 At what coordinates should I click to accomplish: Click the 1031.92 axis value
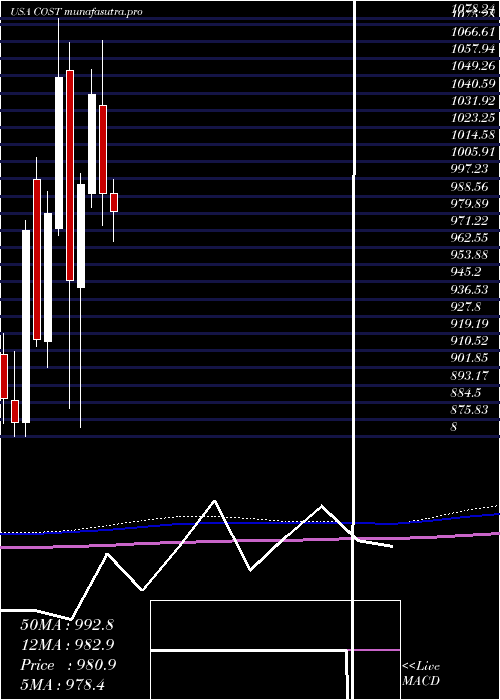pyautogui.click(x=474, y=100)
